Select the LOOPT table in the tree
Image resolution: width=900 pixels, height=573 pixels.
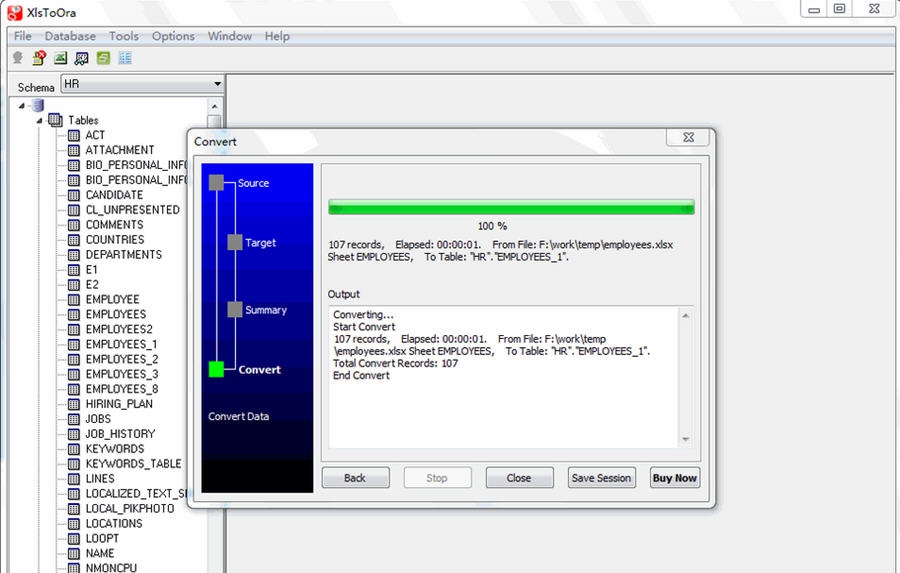(102, 539)
